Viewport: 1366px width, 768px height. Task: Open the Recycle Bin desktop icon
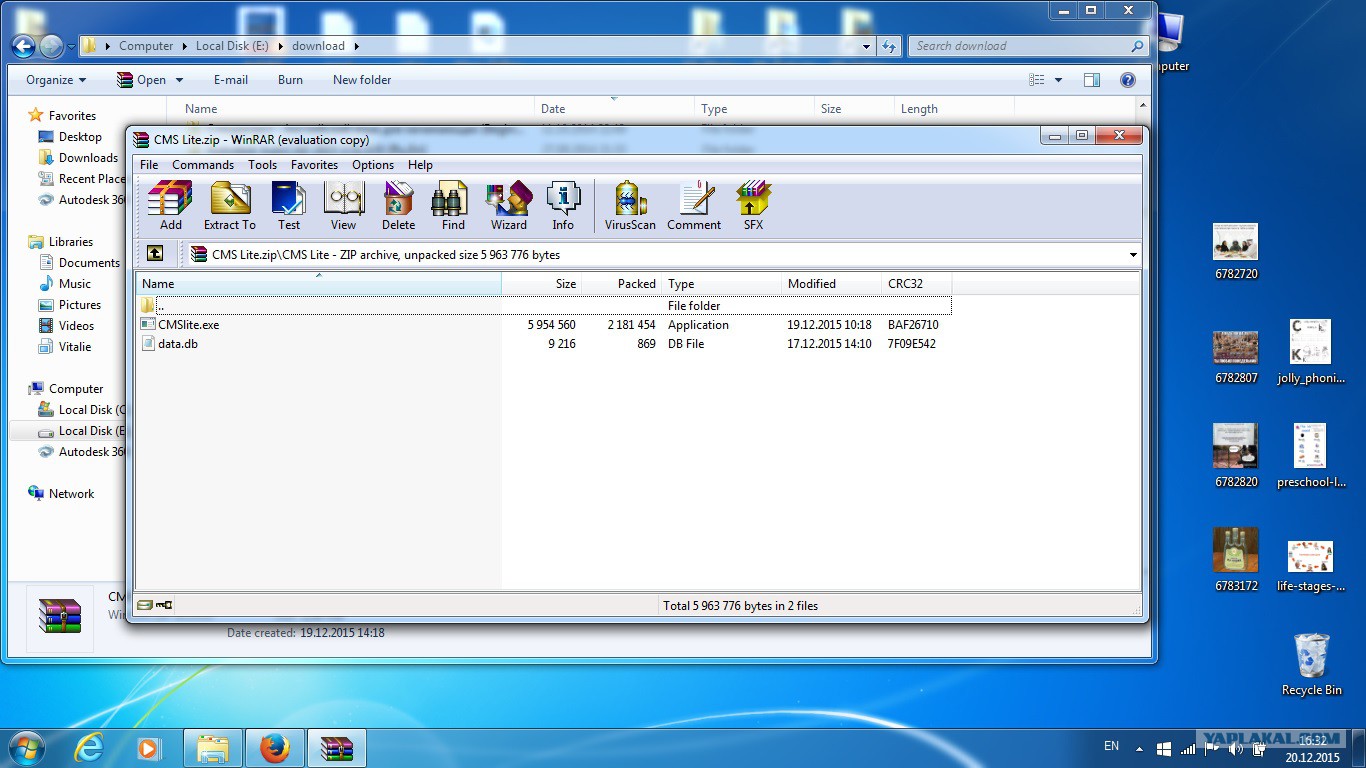[1311, 664]
